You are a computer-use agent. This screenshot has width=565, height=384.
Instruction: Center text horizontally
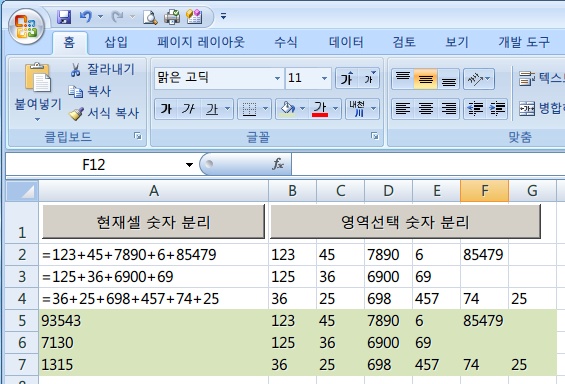(426, 109)
